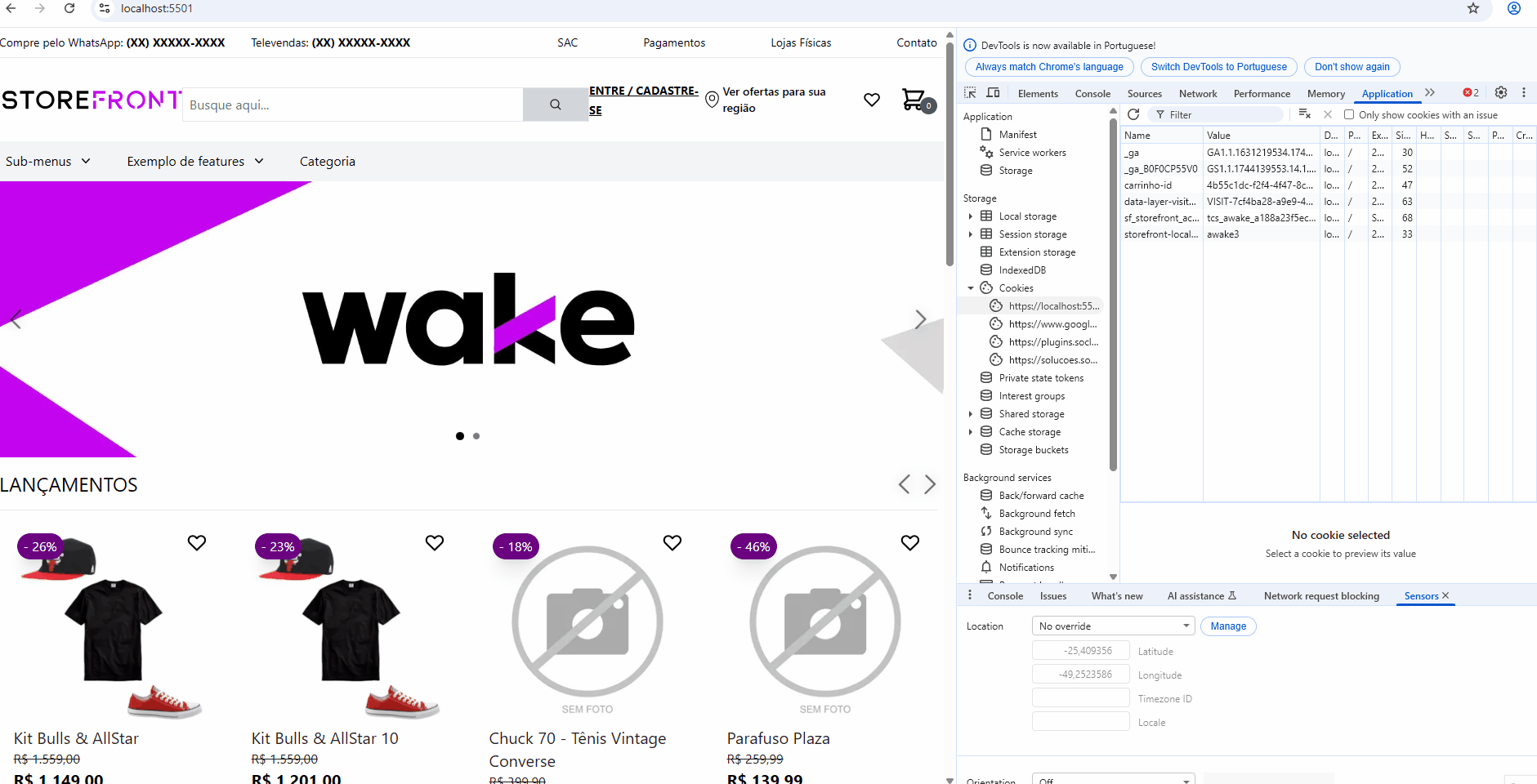Click the search magnifier button in storefront
The image size is (1537, 784).
click(556, 105)
